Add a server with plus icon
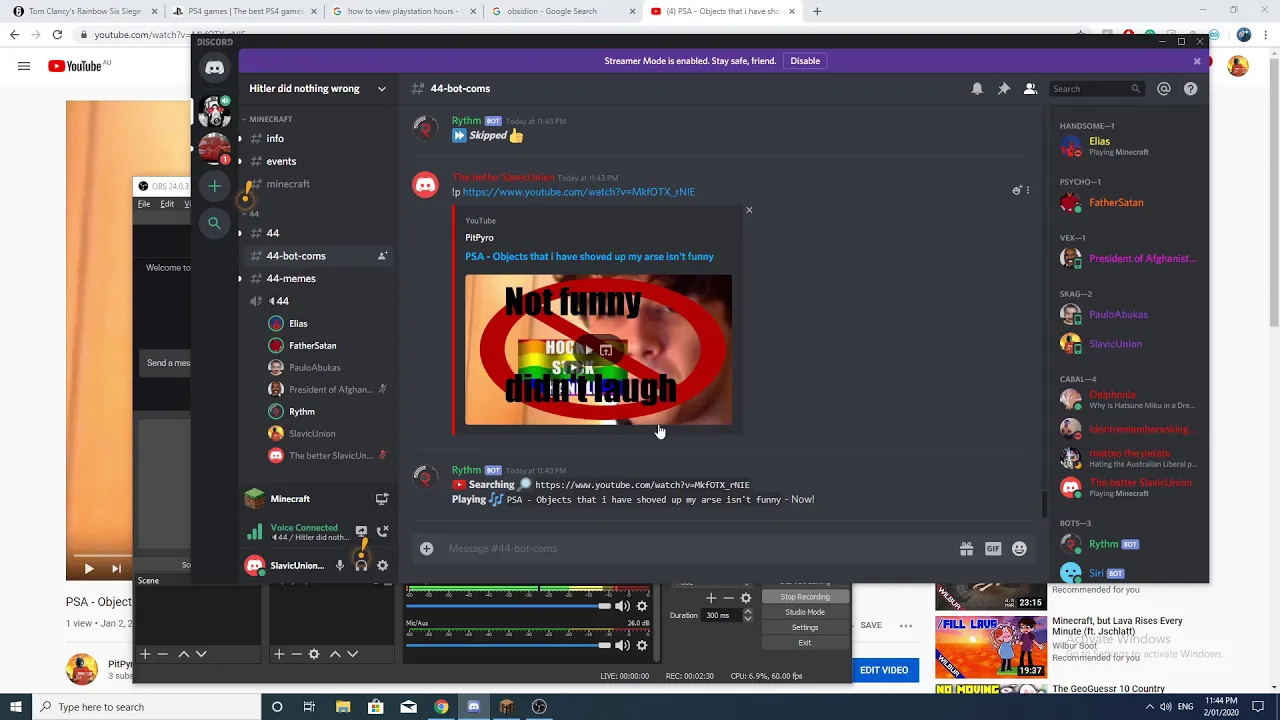1280x720 pixels. pyautogui.click(x=214, y=185)
